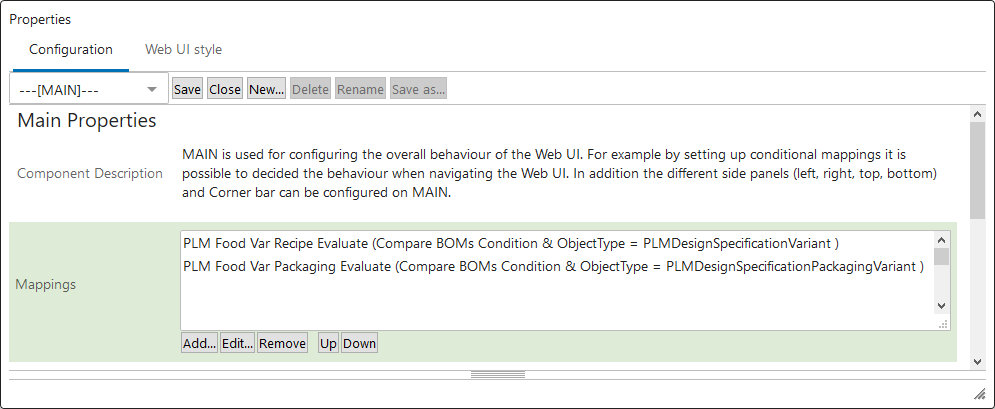Open the ---[MAIN]--- component dropdown
This screenshot has width=995, height=409.
coord(89,89)
